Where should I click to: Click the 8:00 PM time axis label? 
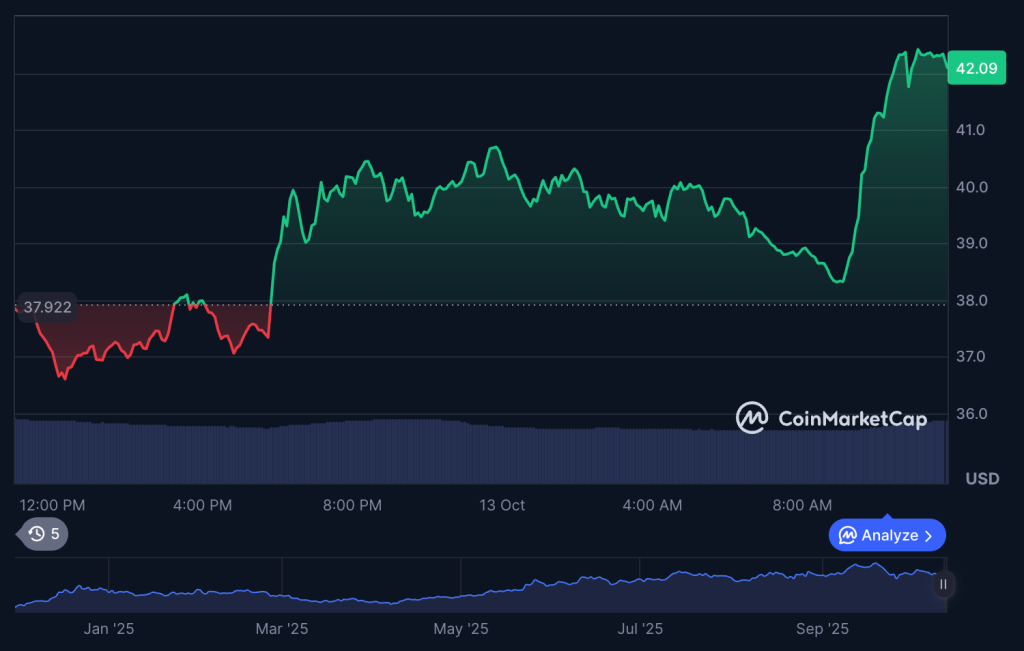pyautogui.click(x=352, y=505)
